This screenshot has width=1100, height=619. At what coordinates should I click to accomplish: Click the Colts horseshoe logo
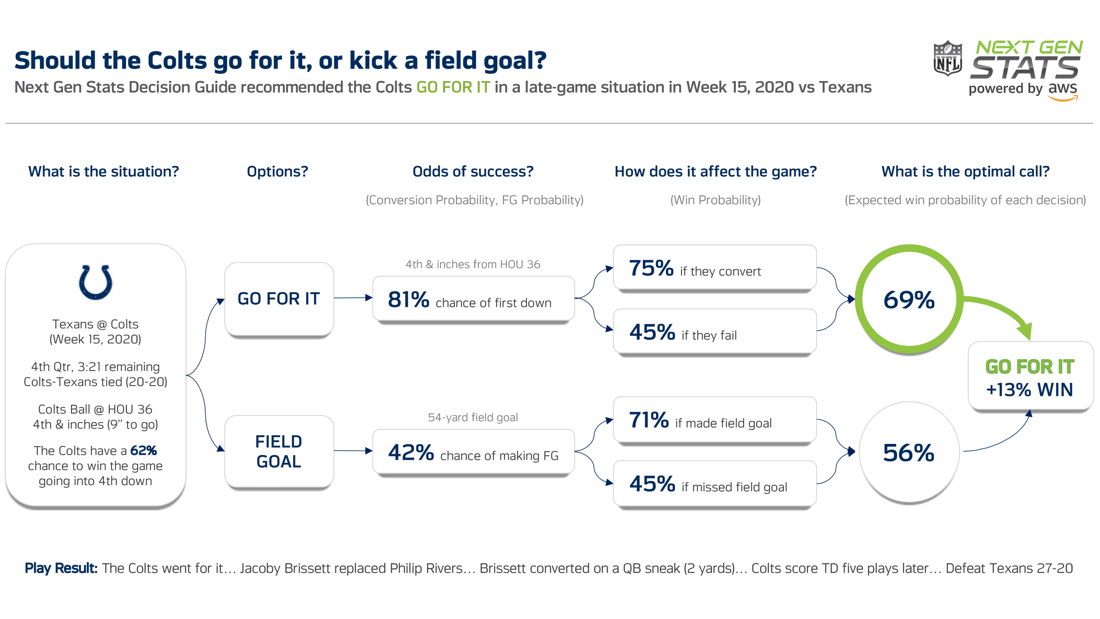[96, 281]
